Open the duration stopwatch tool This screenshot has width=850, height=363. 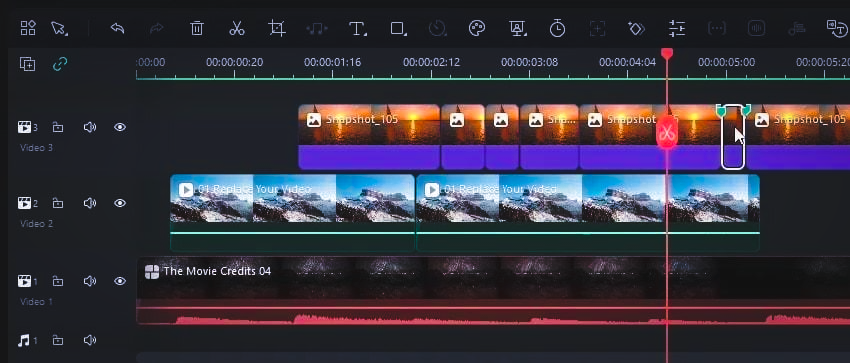point(557,28)
